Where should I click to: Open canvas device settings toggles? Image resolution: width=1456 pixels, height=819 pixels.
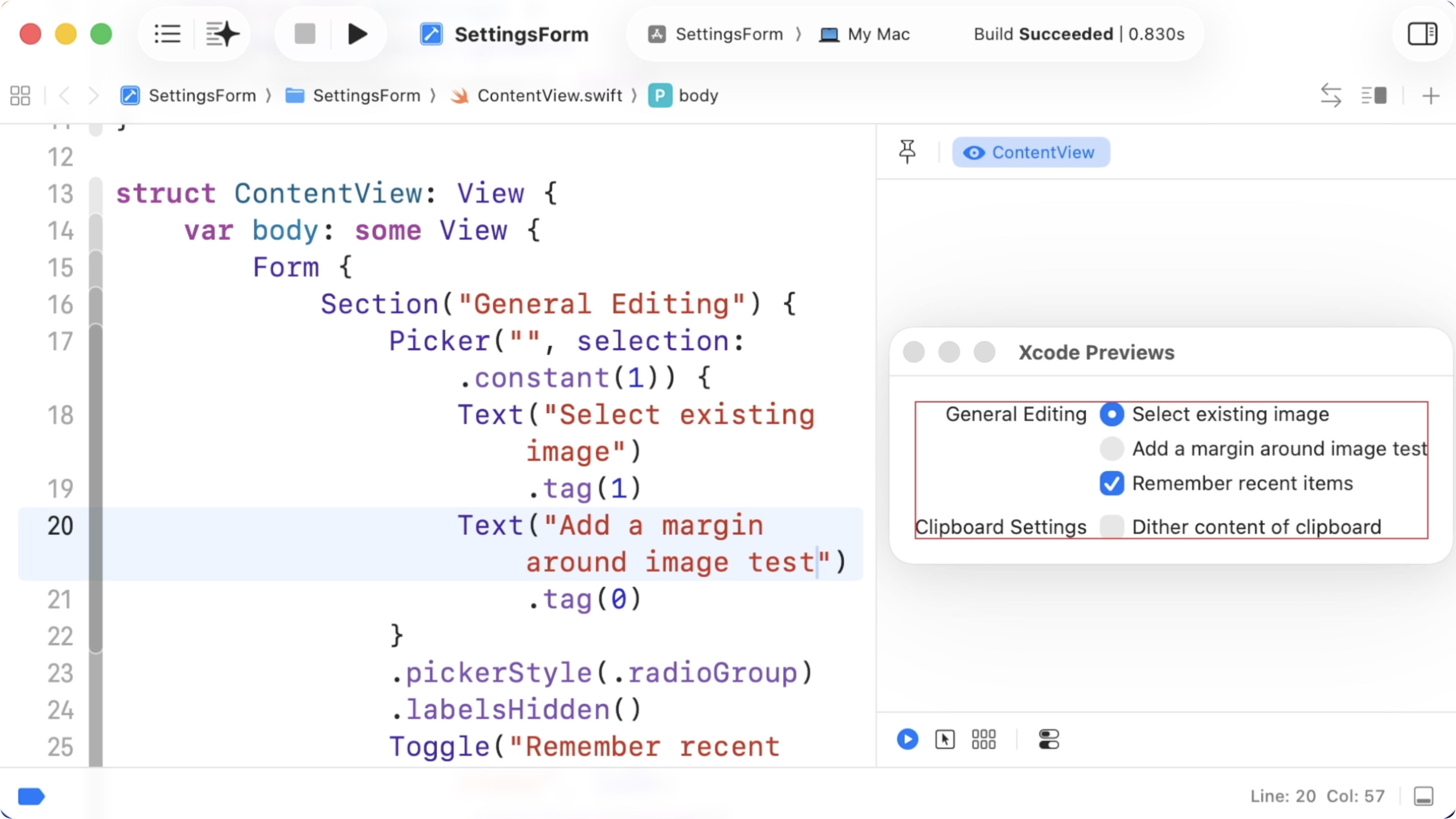(1048, 739)
